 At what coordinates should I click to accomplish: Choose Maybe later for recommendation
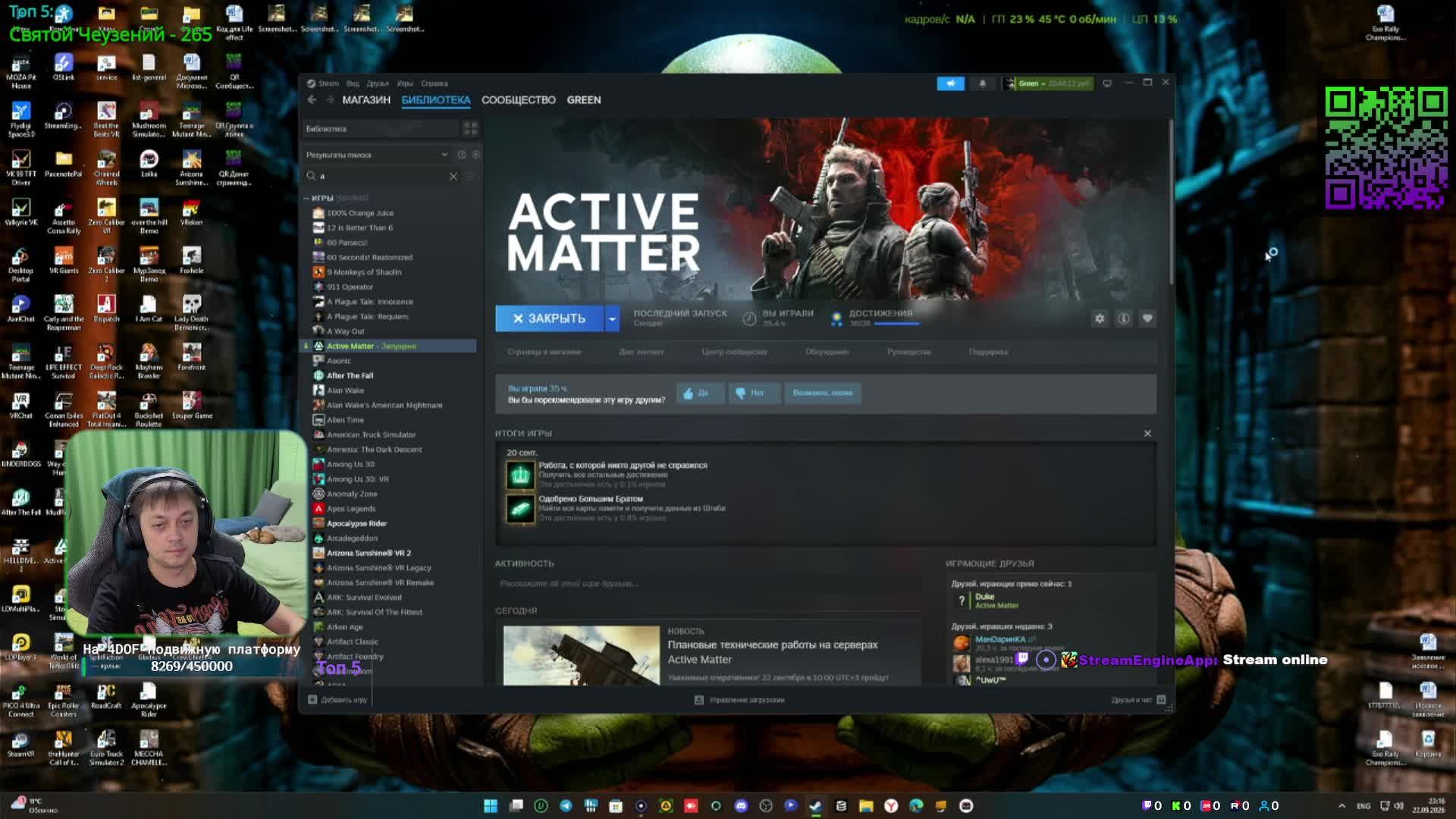pos(823,393)
